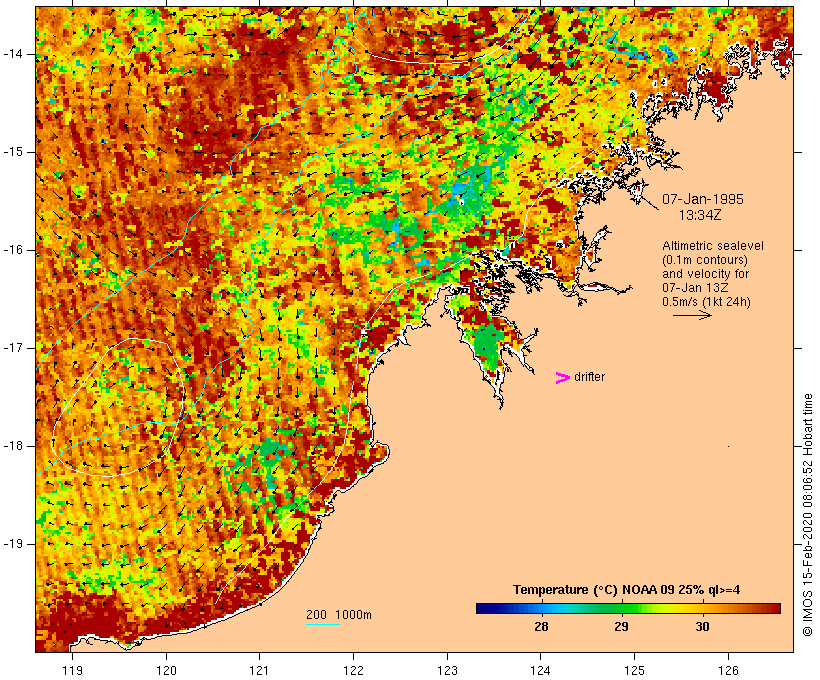
Task: Click the '30' temperature scale label
Action: click(702, 626)
